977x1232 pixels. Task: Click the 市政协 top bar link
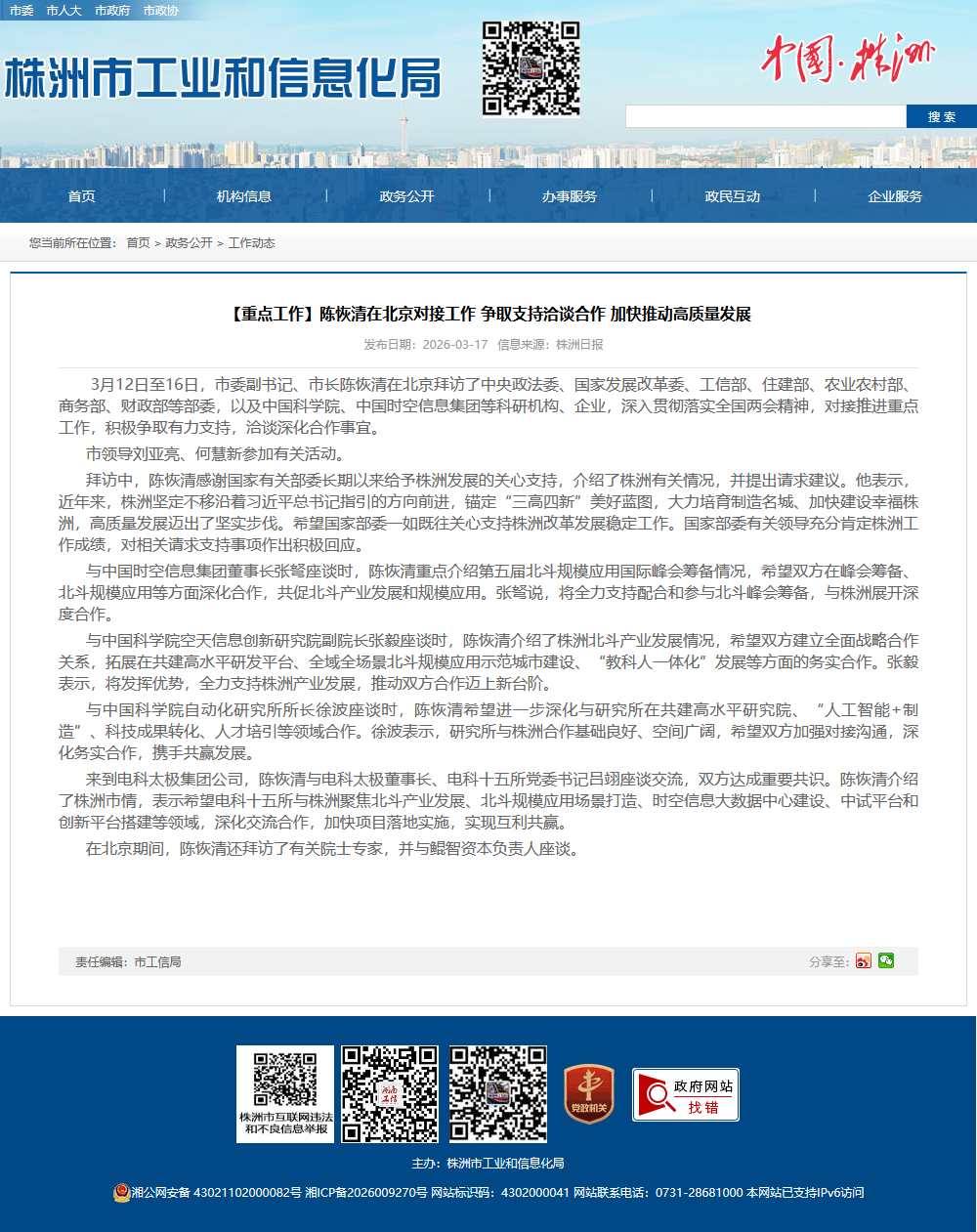pos(160,10)
